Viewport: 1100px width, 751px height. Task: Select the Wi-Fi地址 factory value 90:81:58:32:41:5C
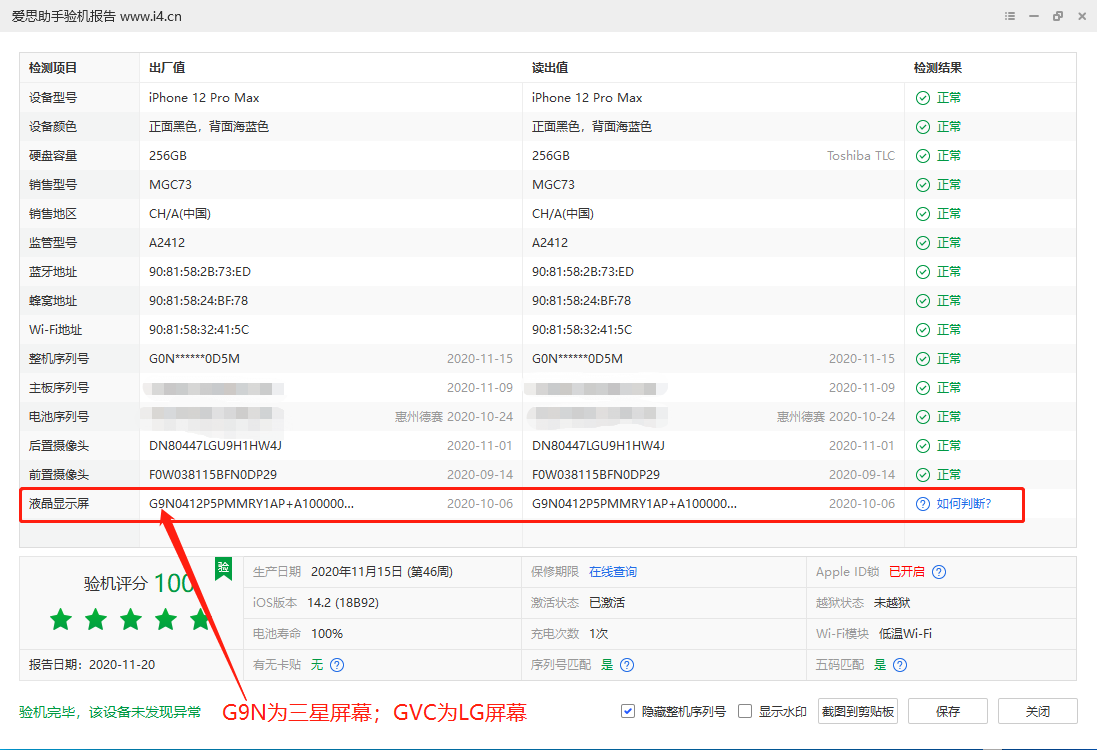point(199,330)
